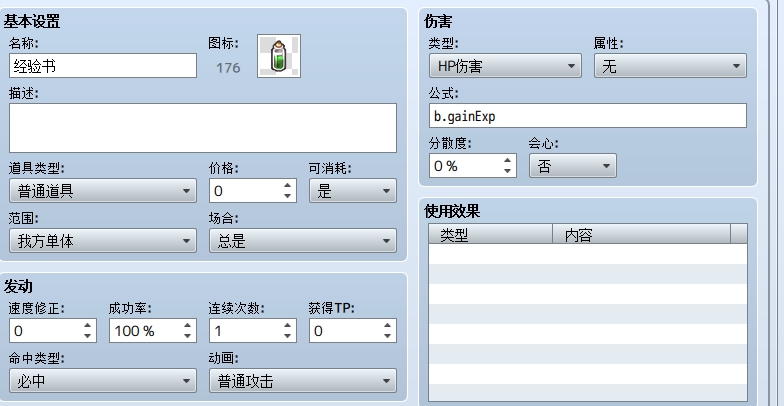Select the first empty row in 使用效果 list
Viewport: 784px width, 406px height.
pos(588,254)
